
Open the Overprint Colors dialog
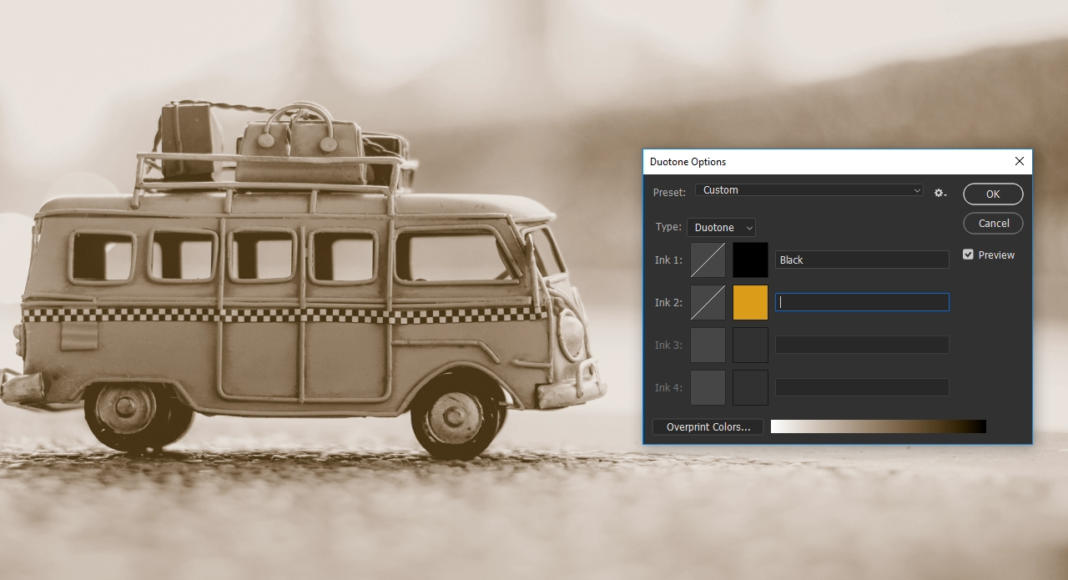click(x=707, y=426)
